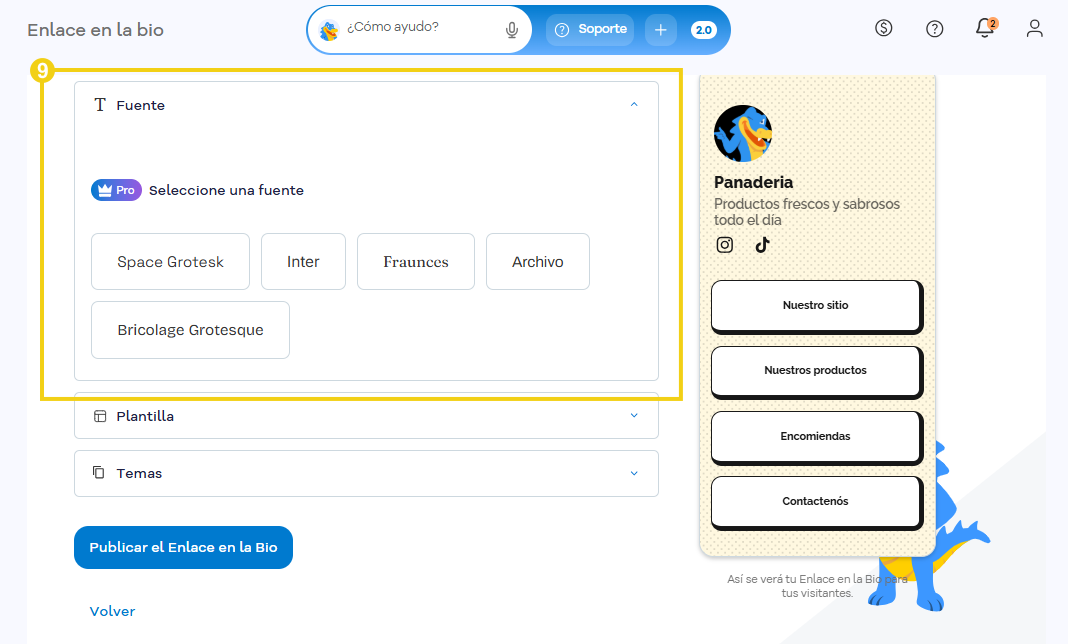Click the TikTok icon in the preview
This screenshot has height=644, width=1068.
pos(762,245)
